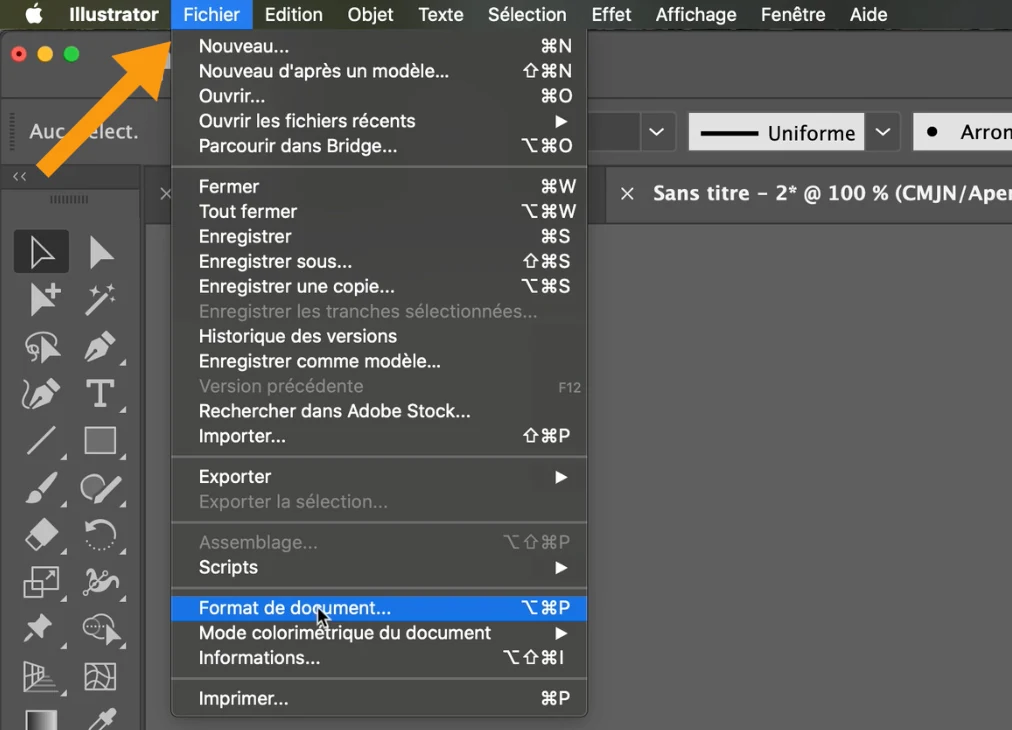Select the Magic Wand tool
Screen dimensions: 1012x730
[101, 299]
